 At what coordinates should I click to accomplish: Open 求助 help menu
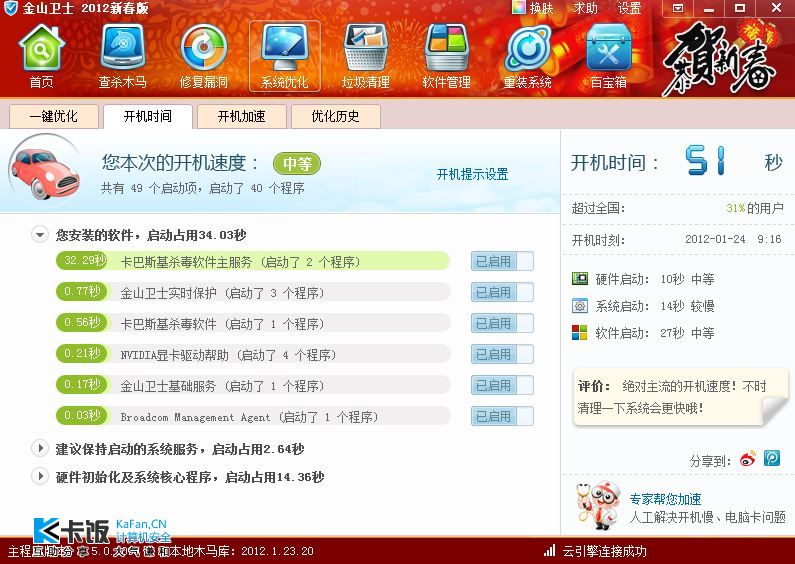coord(586,8)
